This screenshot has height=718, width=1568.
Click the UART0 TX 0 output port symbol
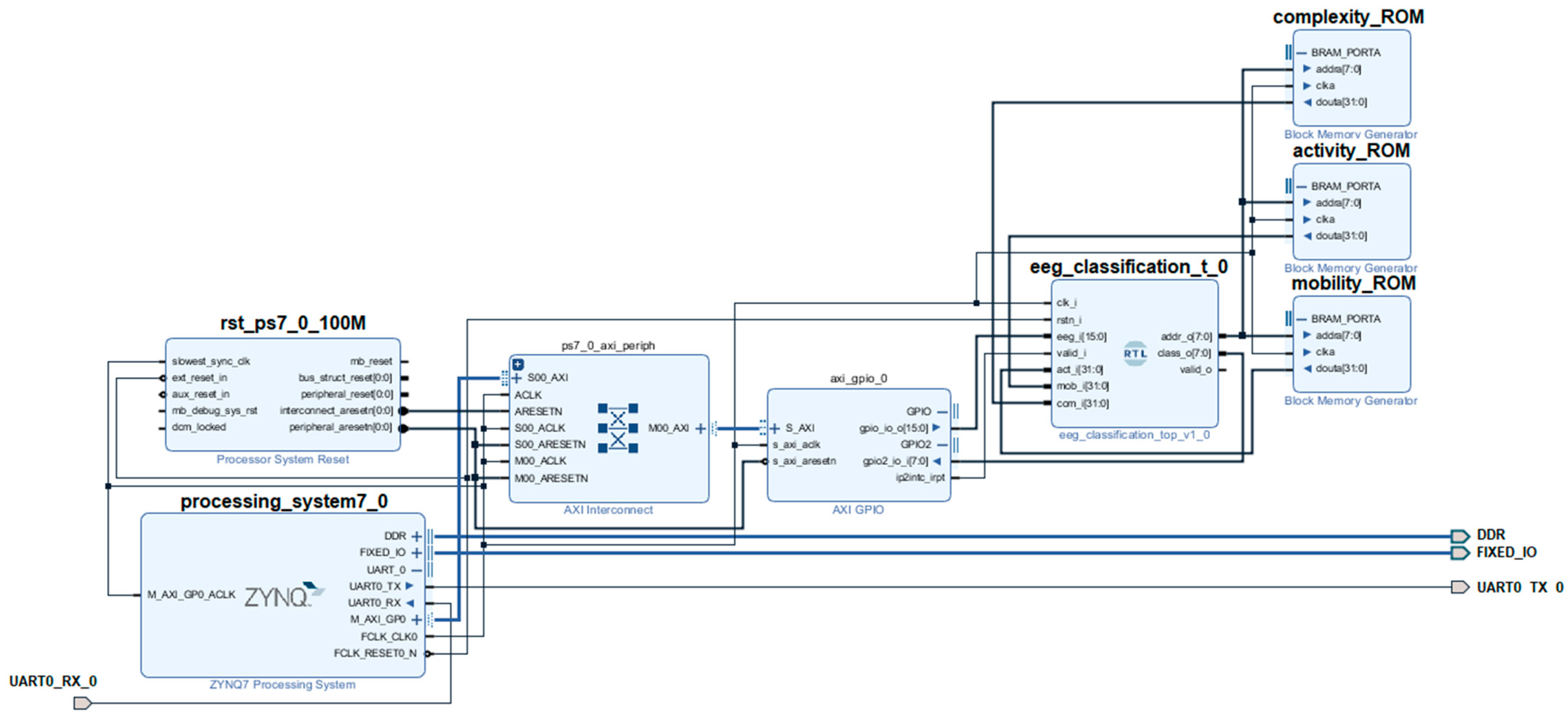1459,587
